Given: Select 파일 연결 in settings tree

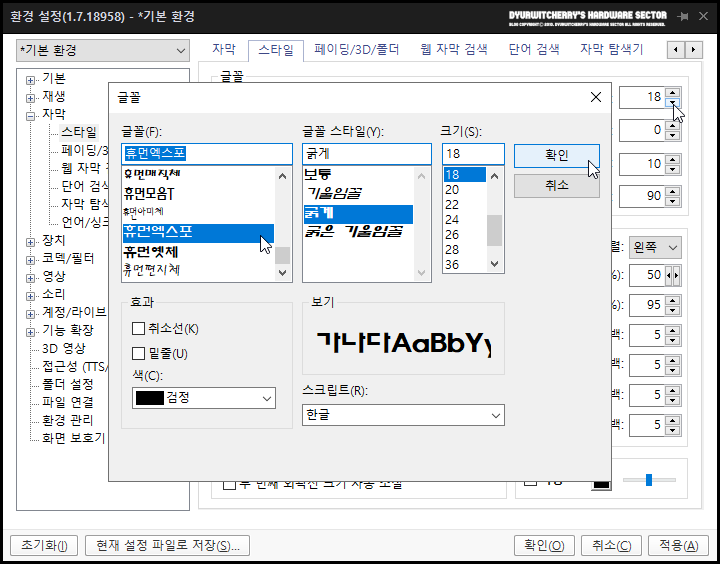Looking at the screenshot, I should coord(68,402).
